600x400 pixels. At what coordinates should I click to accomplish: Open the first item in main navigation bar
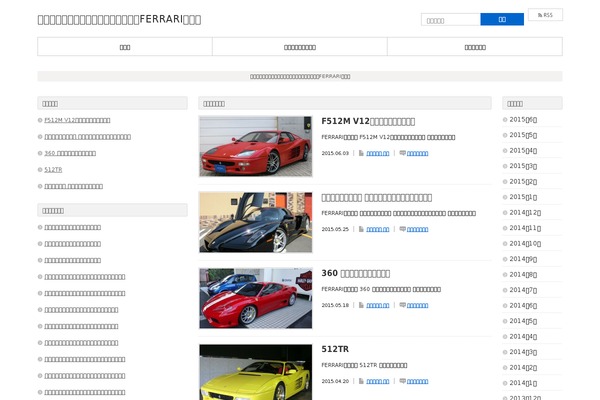click(125, 47)
